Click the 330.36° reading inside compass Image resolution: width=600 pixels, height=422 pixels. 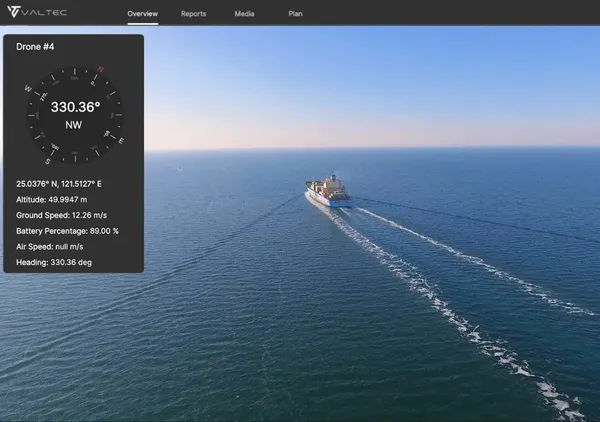75,107
